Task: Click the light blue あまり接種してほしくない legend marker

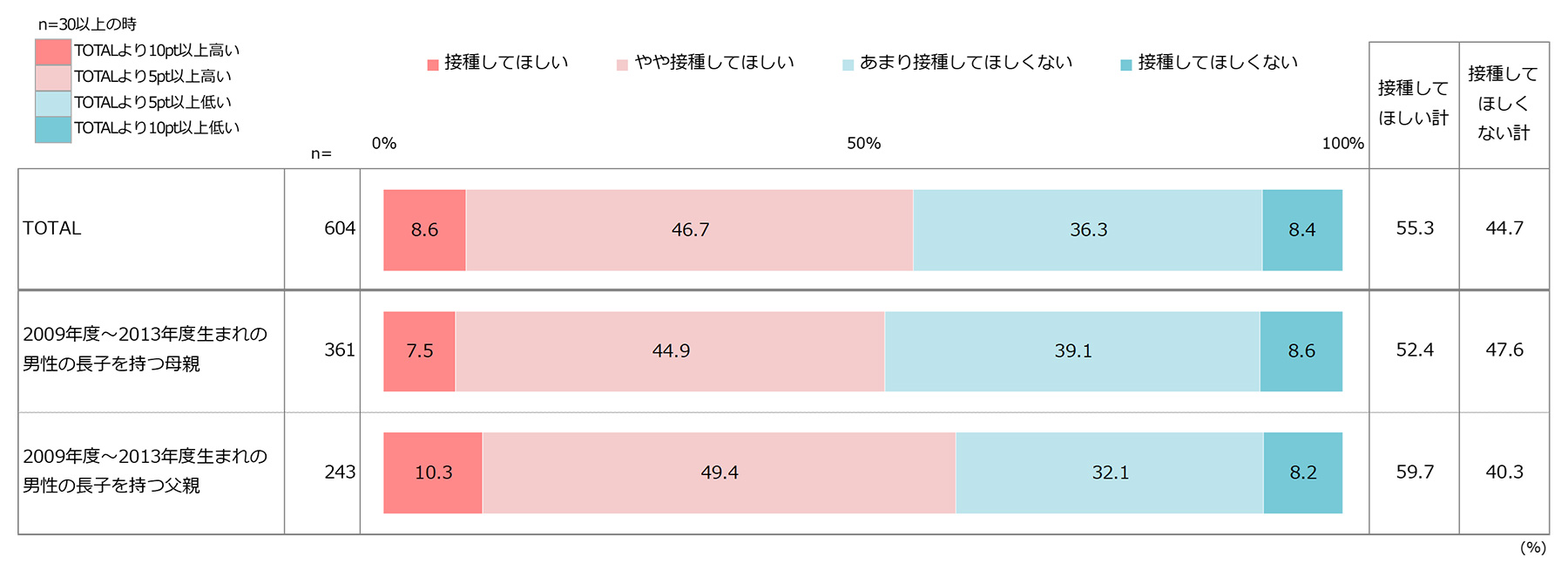Action: point(848,65)
